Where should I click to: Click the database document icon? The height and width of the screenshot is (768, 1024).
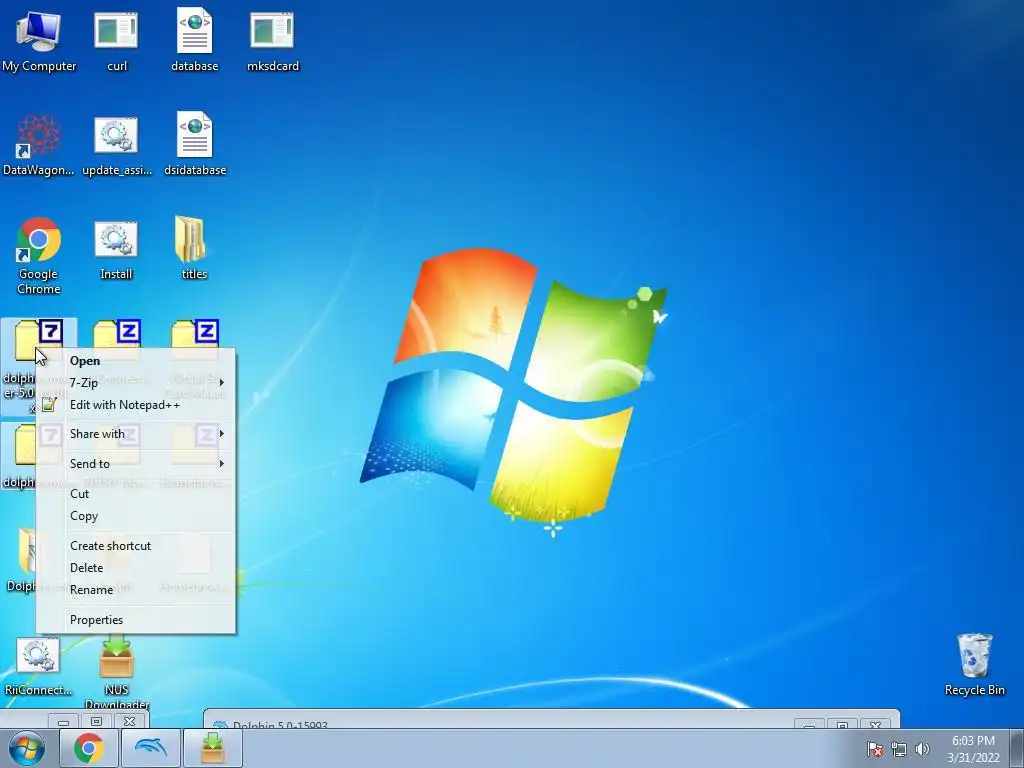(x=194, y=40)
